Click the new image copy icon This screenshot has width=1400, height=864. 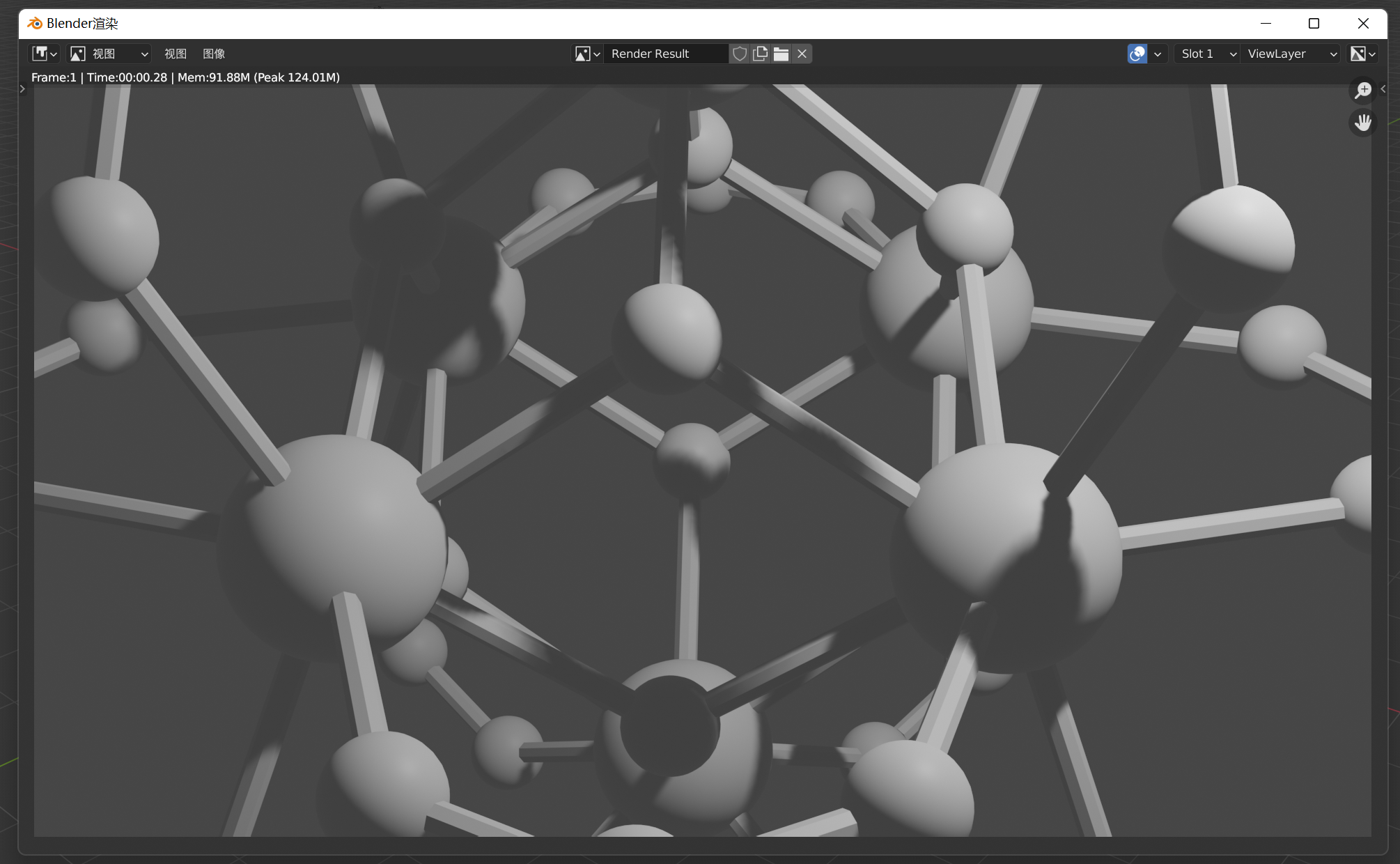coord(761,54)
